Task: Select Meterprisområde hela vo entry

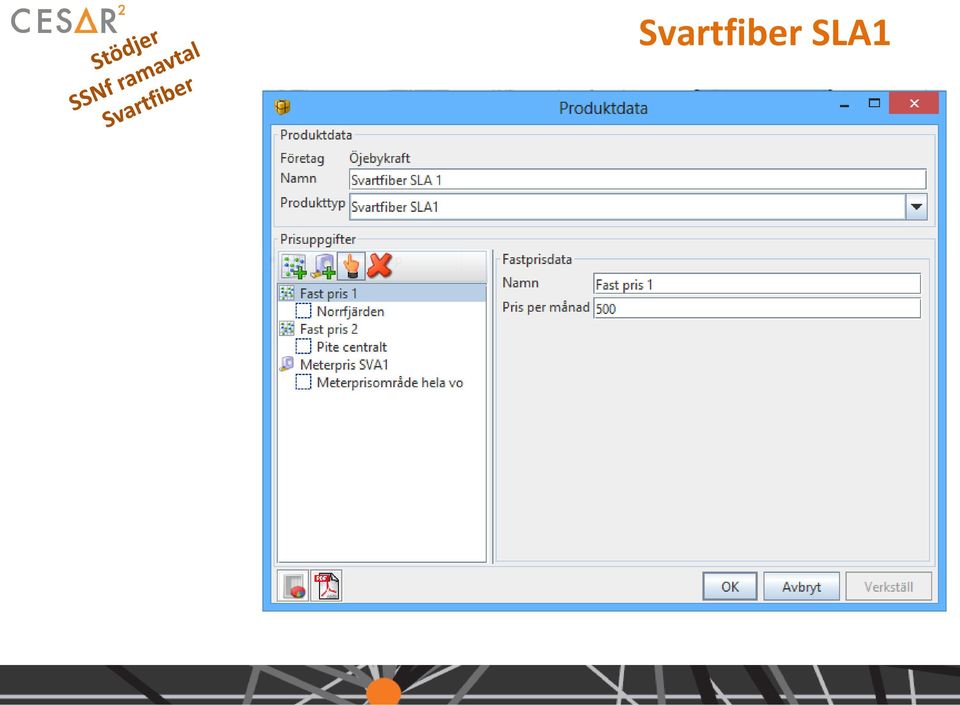Action: pos(389,382)
